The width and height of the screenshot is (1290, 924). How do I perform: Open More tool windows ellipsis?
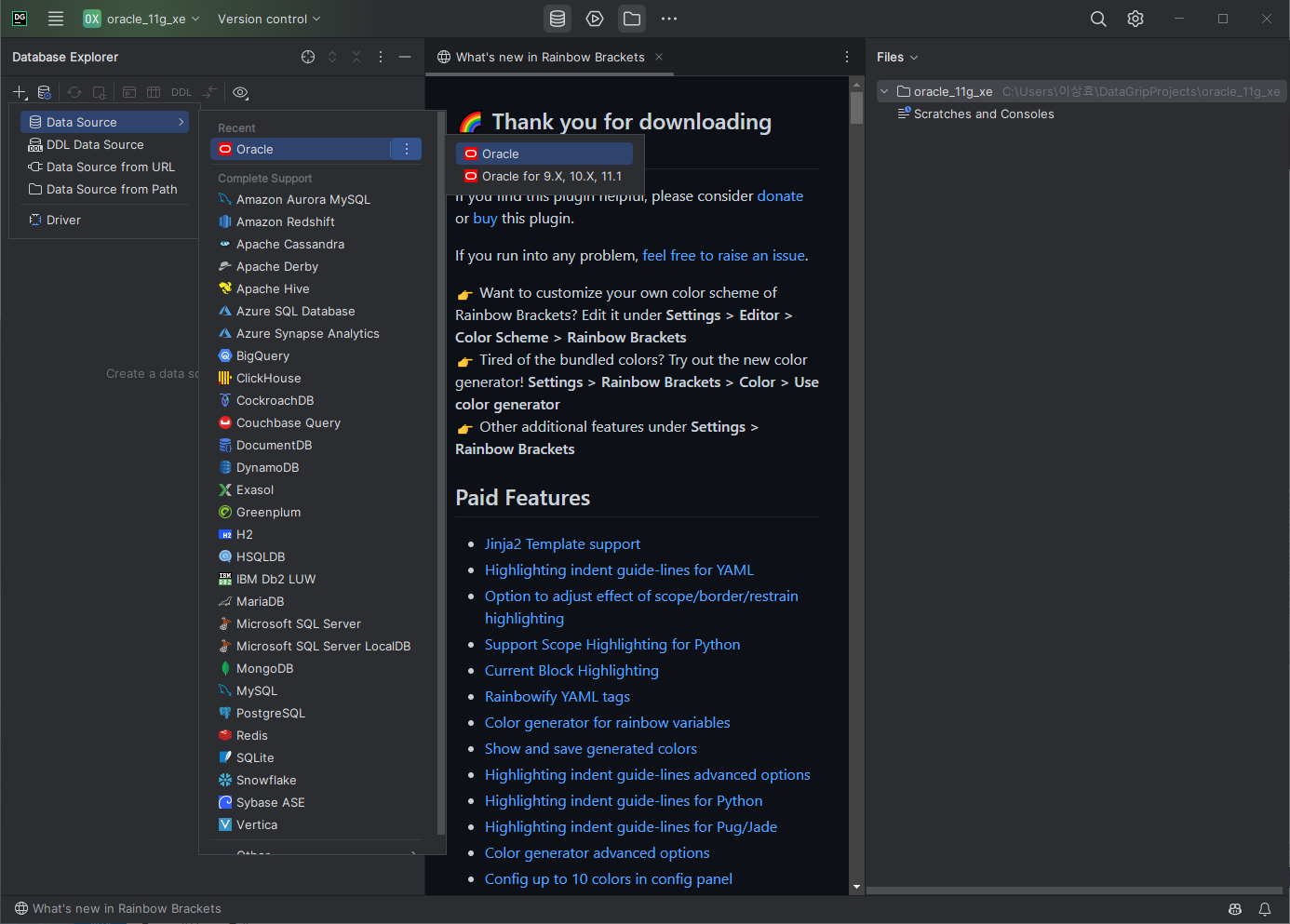pos(669,19)
